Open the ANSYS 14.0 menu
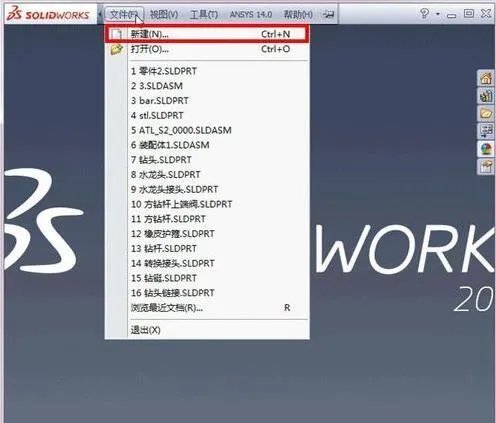496x423 pixels. [251, 14]
